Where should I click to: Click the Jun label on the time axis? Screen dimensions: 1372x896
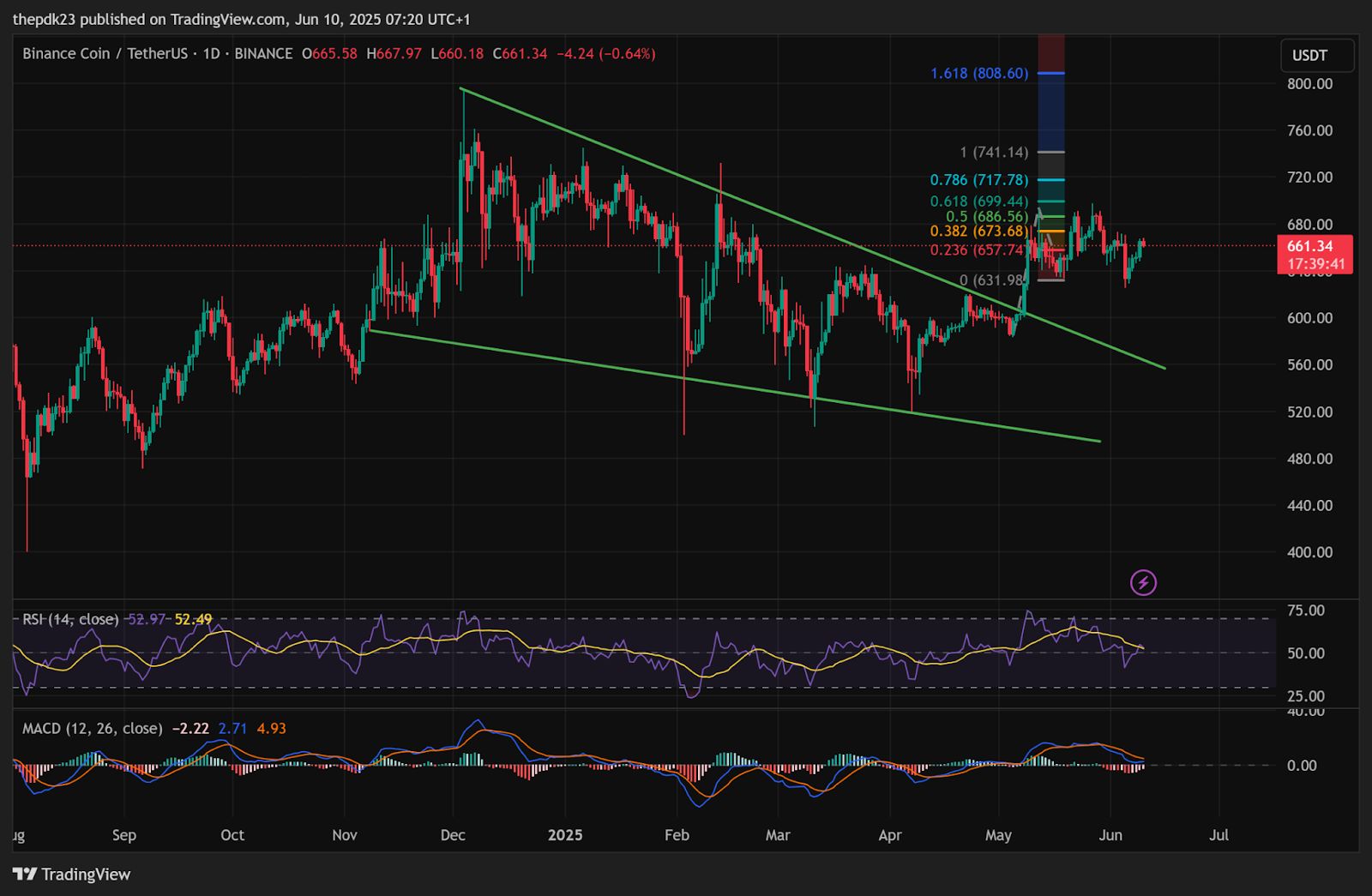[1110, 835]
